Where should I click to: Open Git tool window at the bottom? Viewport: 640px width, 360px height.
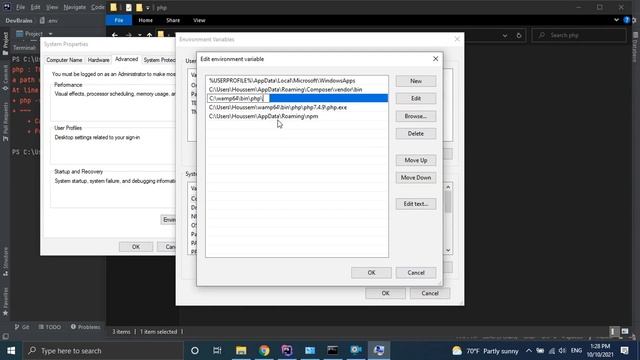22,327
